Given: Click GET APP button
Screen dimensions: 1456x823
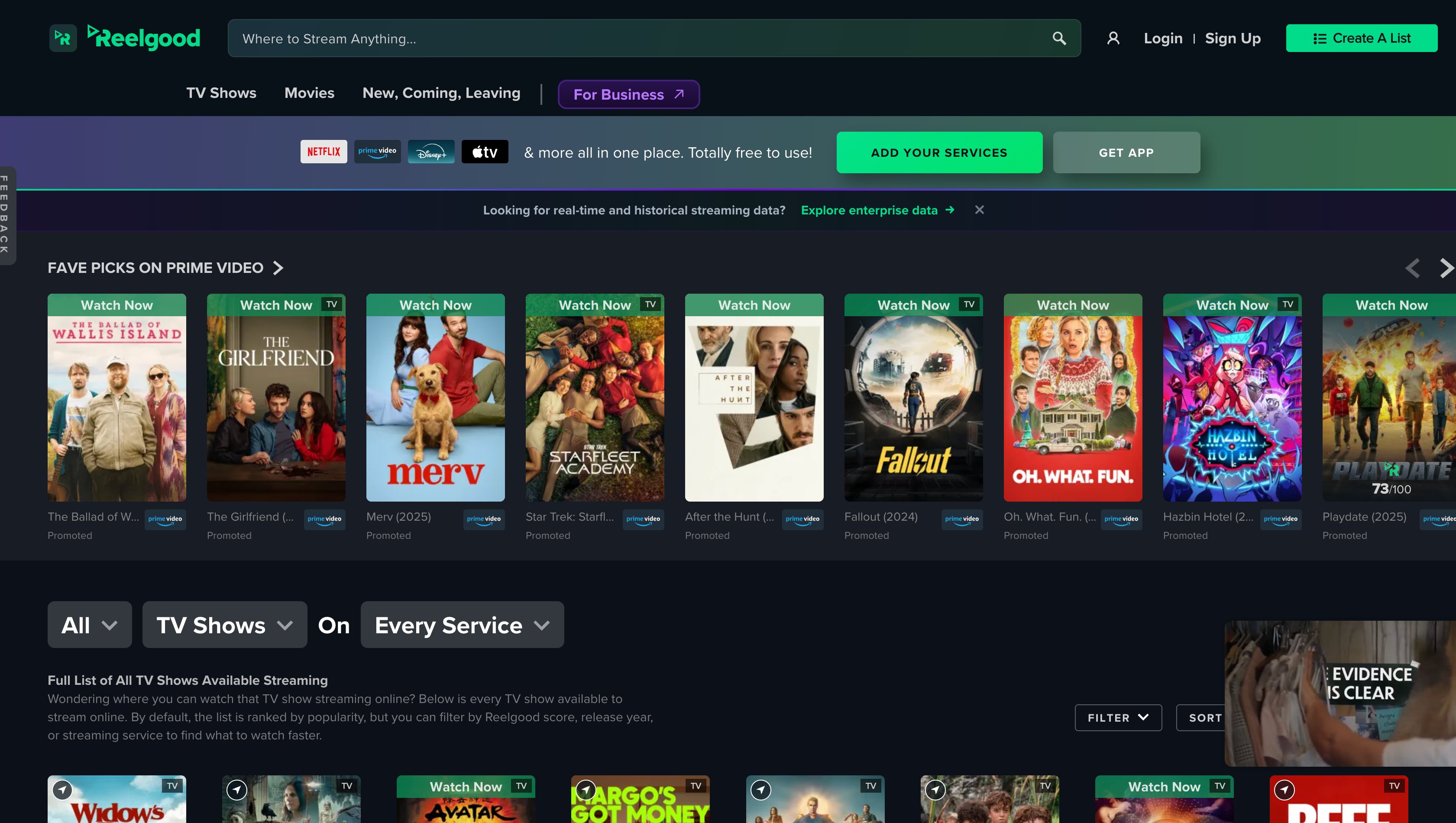Looking at the screenshot, I should [1126, 152].
